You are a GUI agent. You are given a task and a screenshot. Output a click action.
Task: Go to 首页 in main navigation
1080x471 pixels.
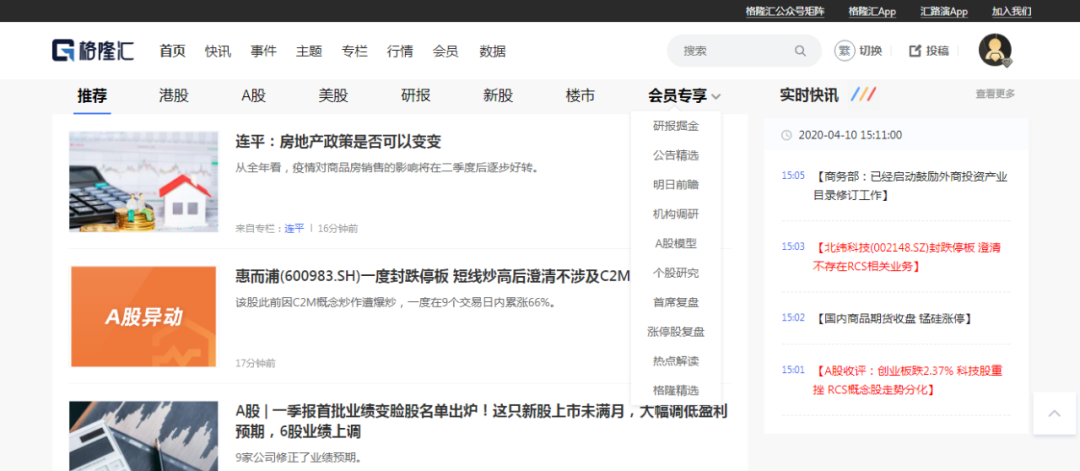pos(172,51)
